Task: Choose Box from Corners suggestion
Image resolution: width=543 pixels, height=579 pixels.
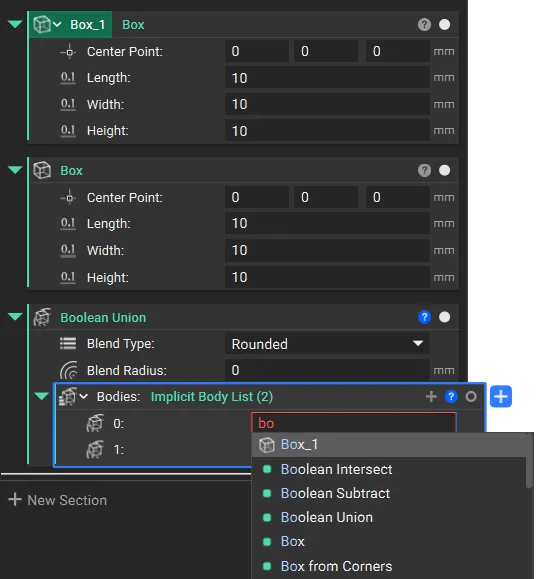Action: [389, 566]
